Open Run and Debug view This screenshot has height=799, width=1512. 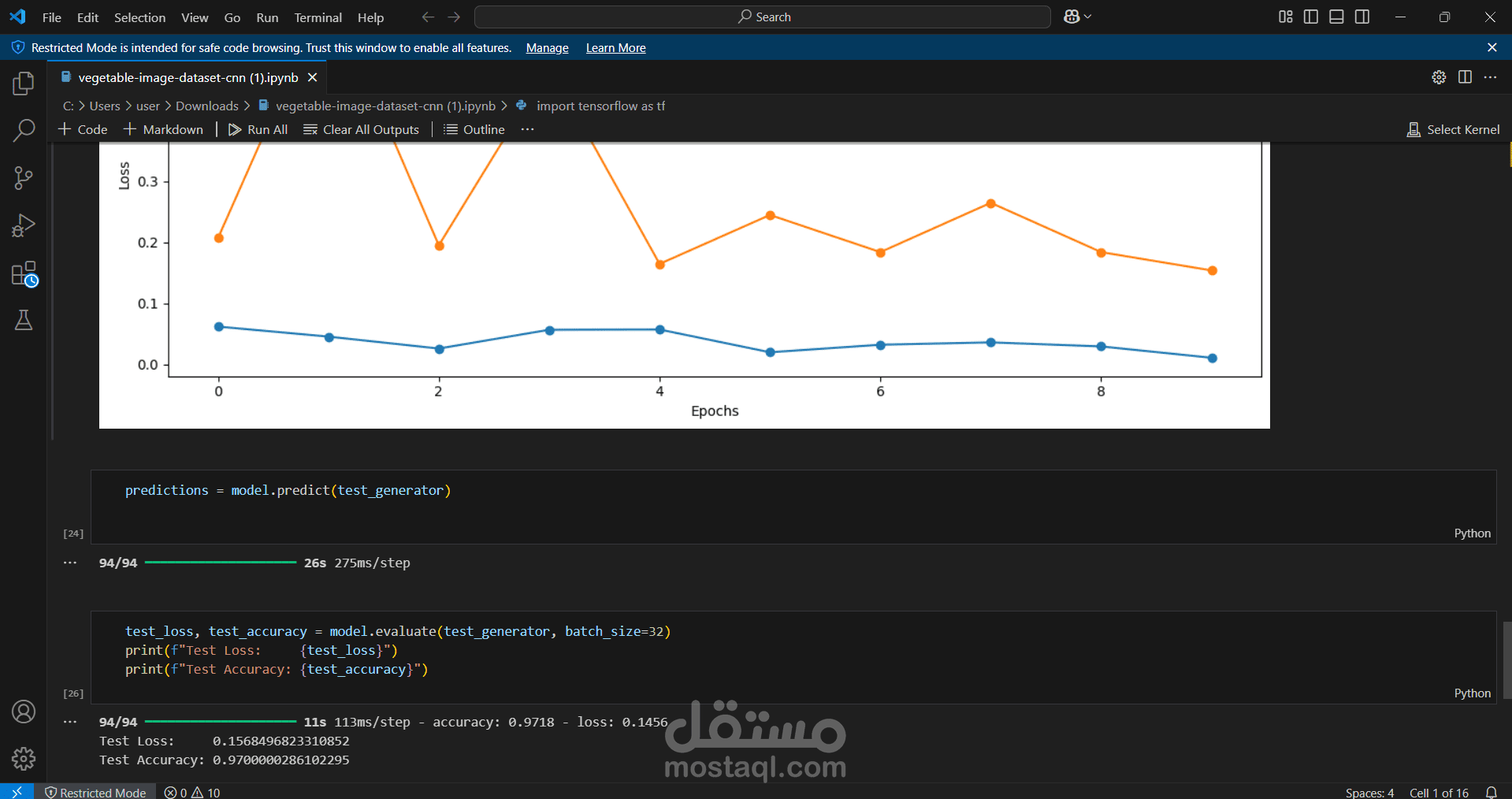(x=24, y=225)
